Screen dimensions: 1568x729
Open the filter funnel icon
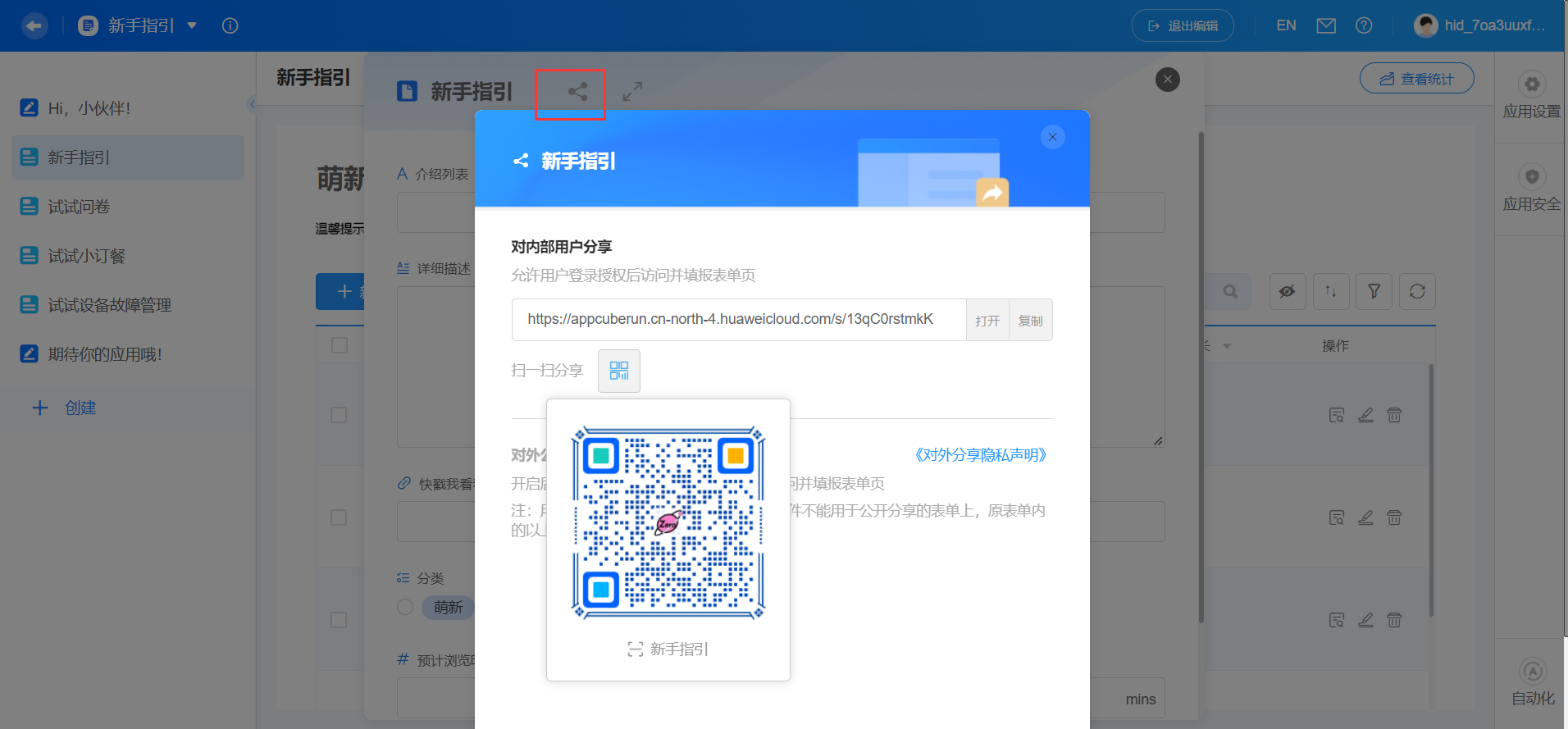[x=1374, y=291]
